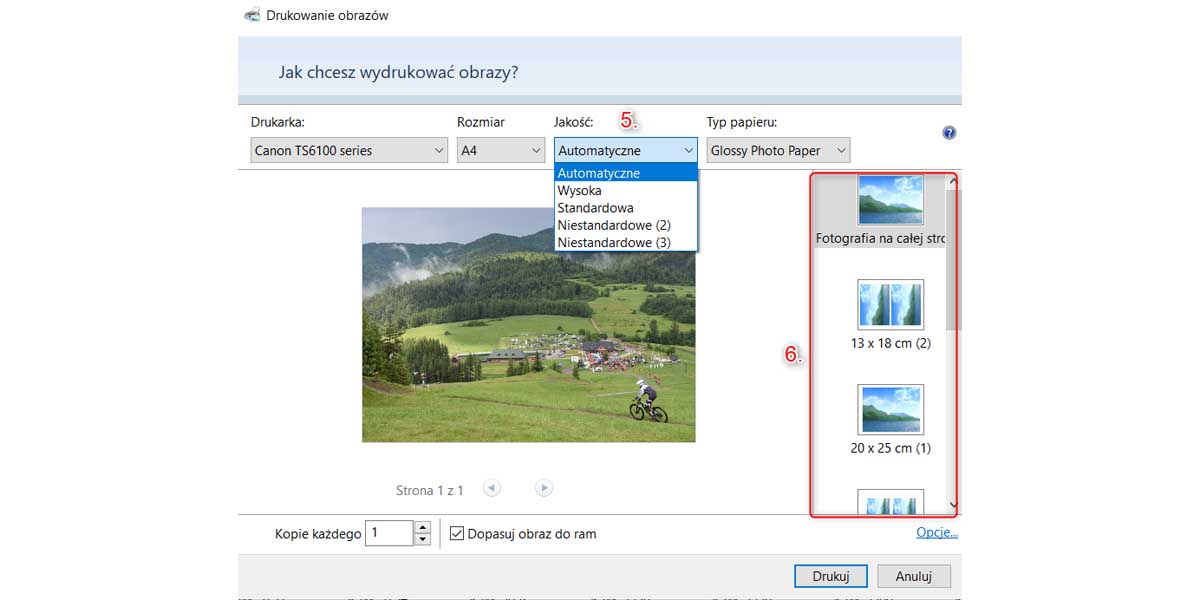The image size is (1200, 600).
Task: Open the Rozmiar paper size dropdown
Action: 499,151
